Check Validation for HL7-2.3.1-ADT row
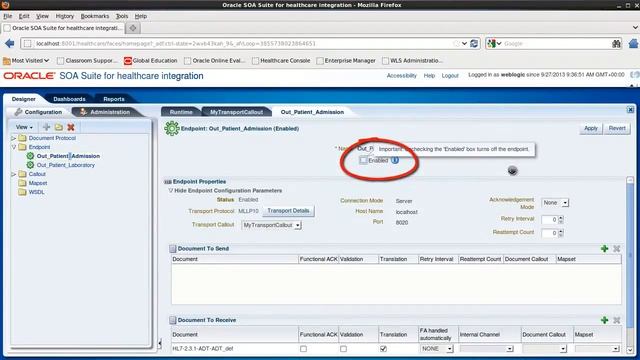This screenshot has height=360, width=640. coord(343,349)
